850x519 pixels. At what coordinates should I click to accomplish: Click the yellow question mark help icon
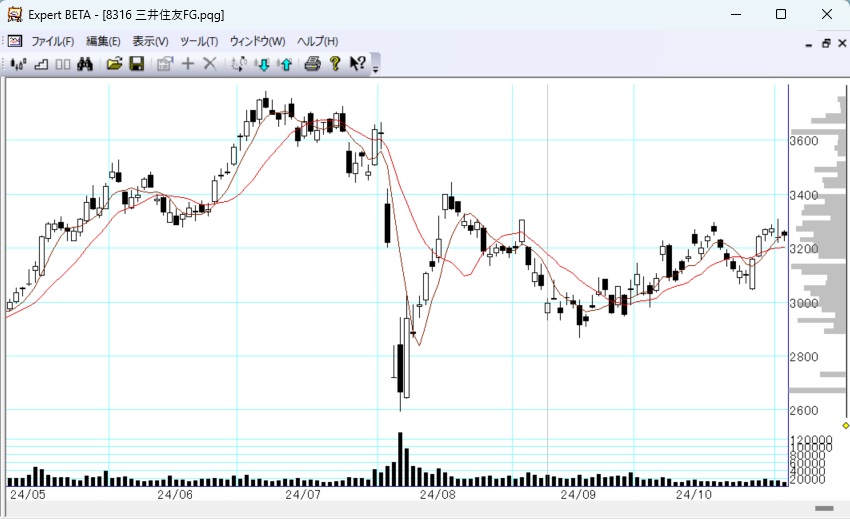coord(335,64)
